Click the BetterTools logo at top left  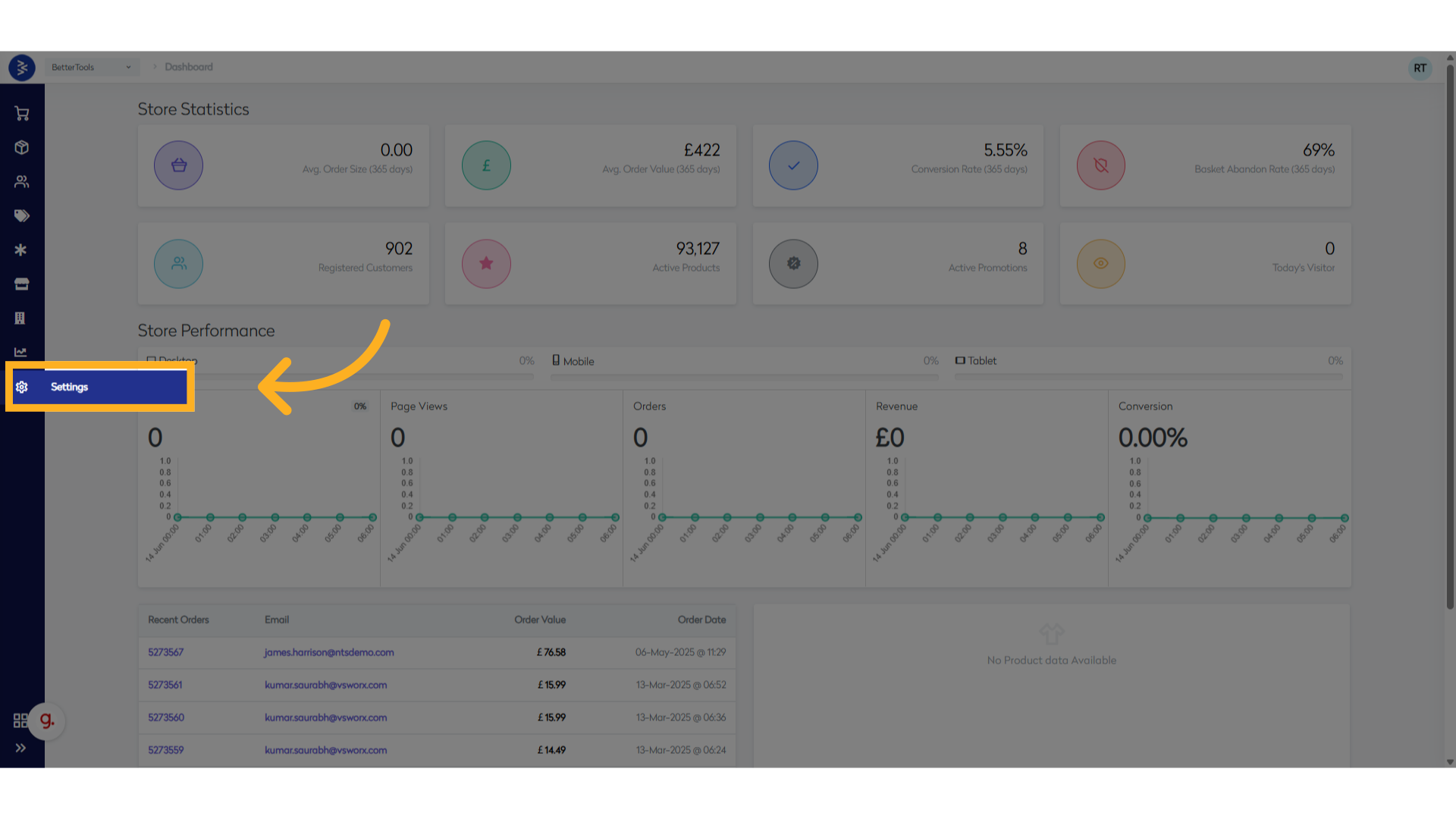[x=21, y=67]
